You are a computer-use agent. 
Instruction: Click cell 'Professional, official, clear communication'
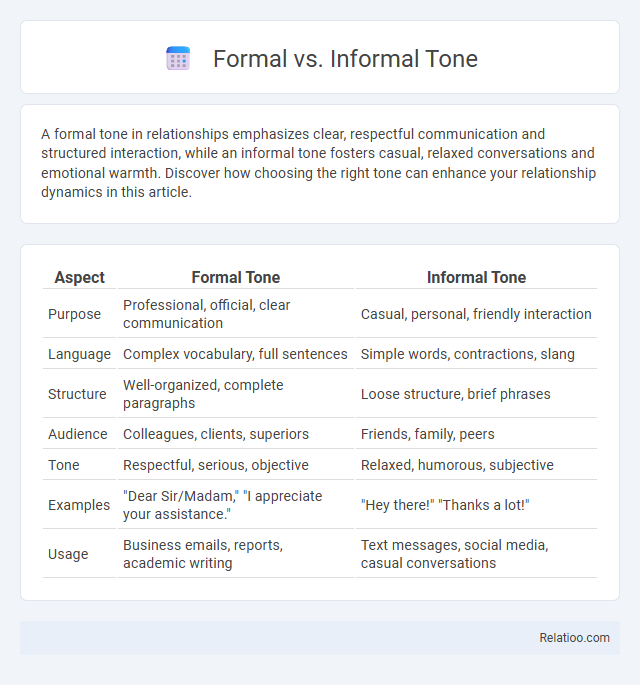click(x=236, y=314)
